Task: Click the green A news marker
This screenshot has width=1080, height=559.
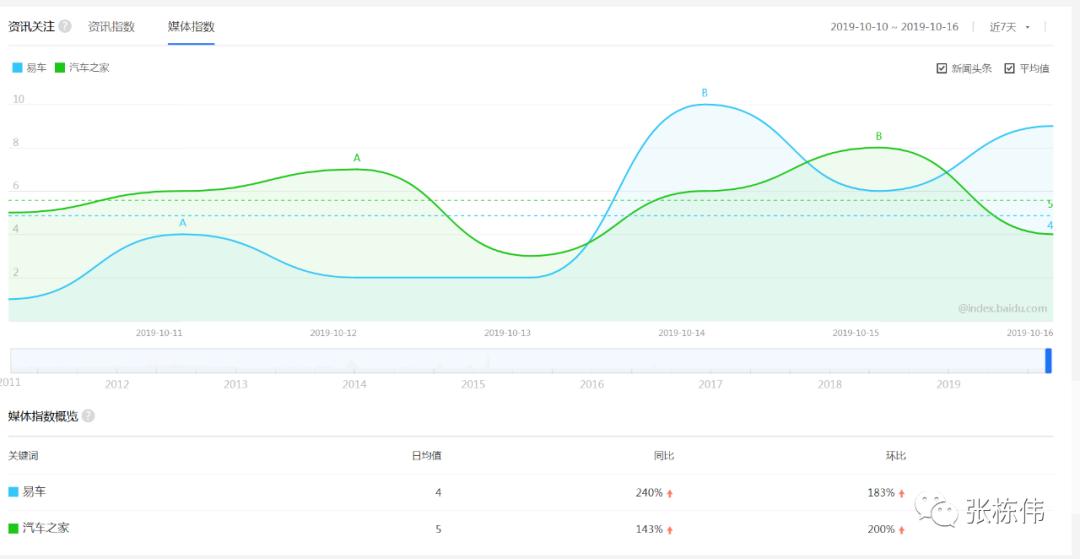Action: pos(357,158)
